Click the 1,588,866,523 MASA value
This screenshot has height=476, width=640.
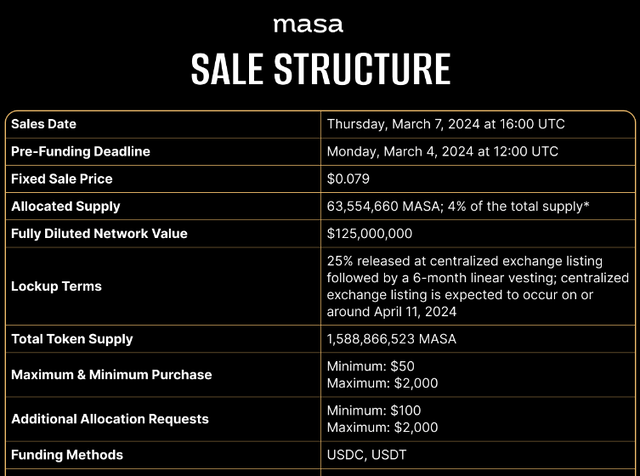tap(391, 339)
